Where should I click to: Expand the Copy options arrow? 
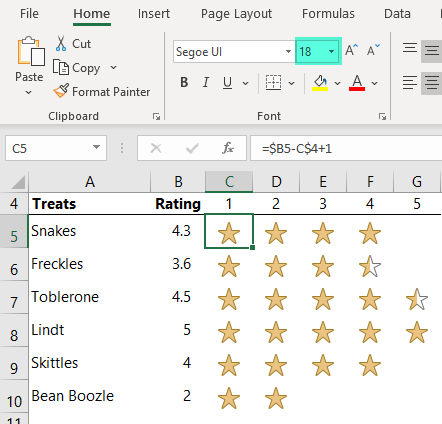(113, 68)
